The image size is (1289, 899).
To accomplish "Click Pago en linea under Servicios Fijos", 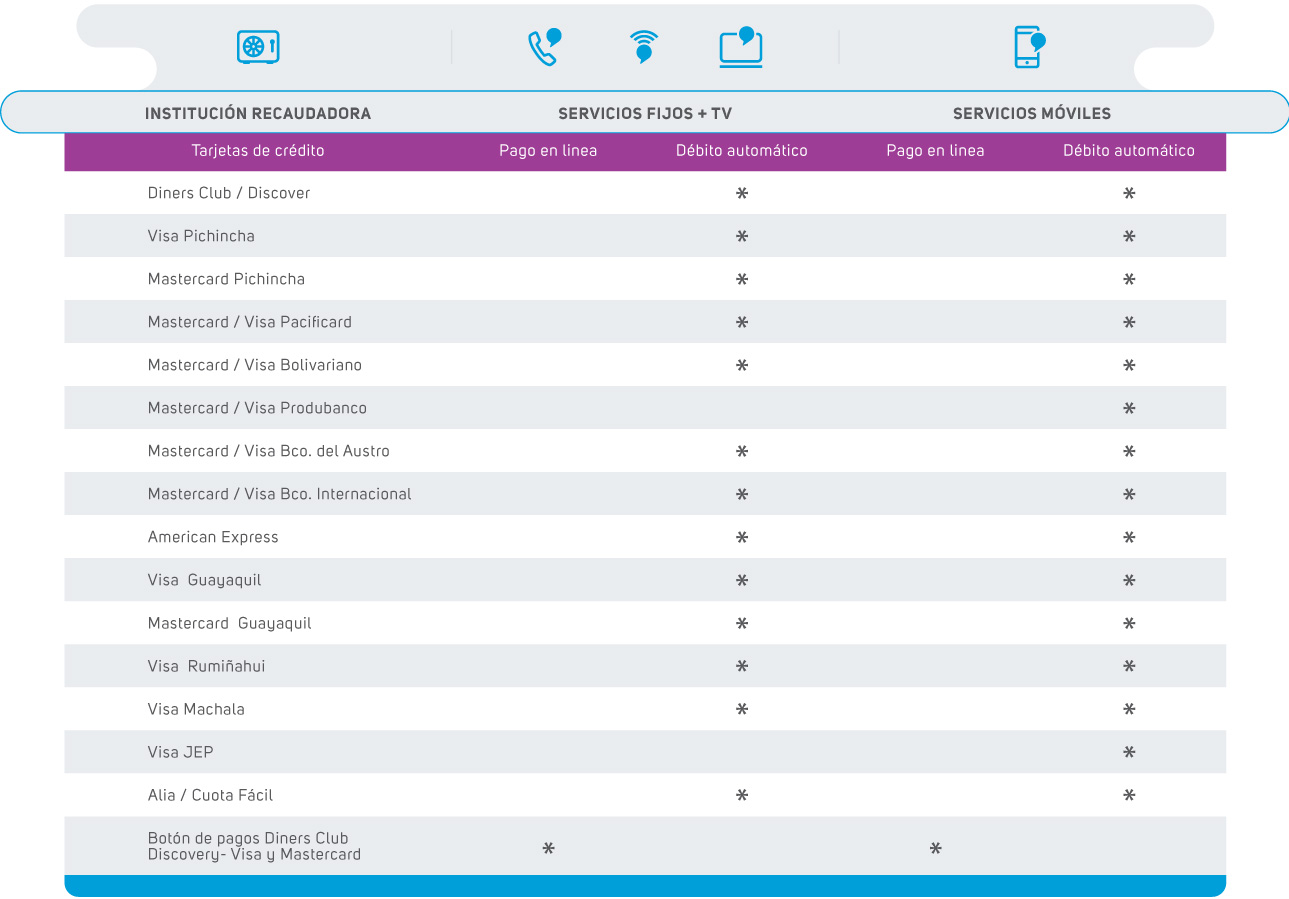I will (548, 151).
